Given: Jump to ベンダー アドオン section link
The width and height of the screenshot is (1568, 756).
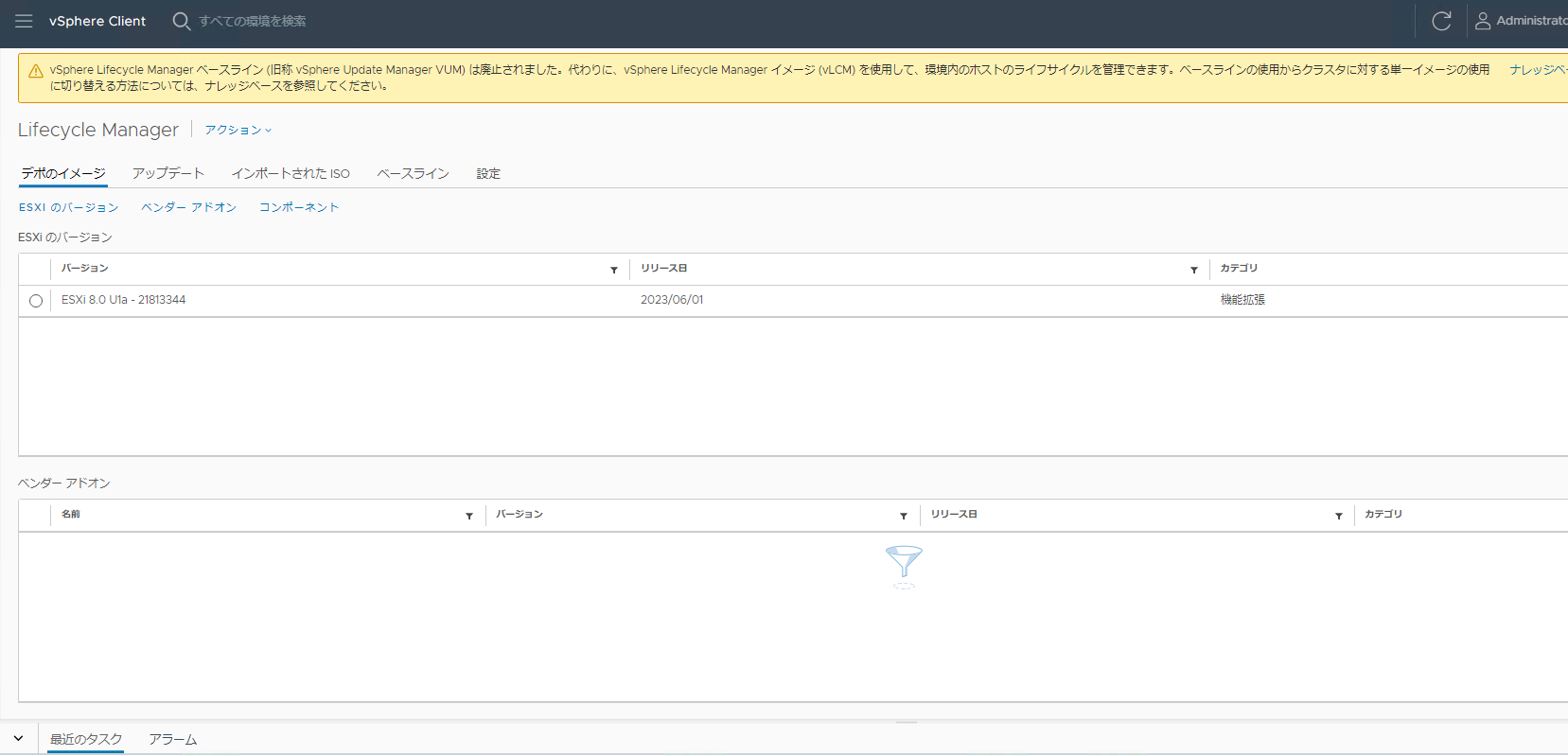Looking at the screenshot, I should 189,207.
